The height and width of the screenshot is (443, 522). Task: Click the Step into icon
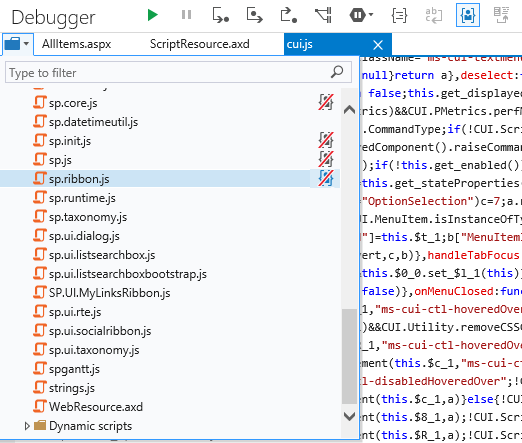[x=221, y=15]
